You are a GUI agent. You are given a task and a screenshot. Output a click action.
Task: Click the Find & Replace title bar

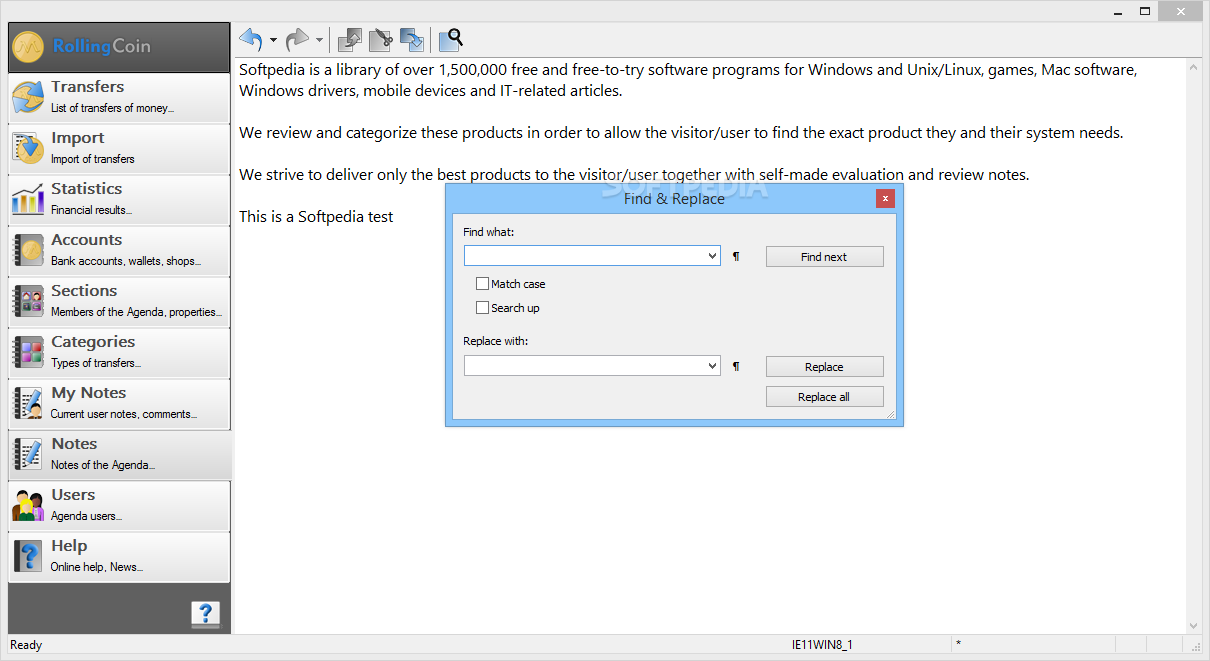tap(674, 199)
